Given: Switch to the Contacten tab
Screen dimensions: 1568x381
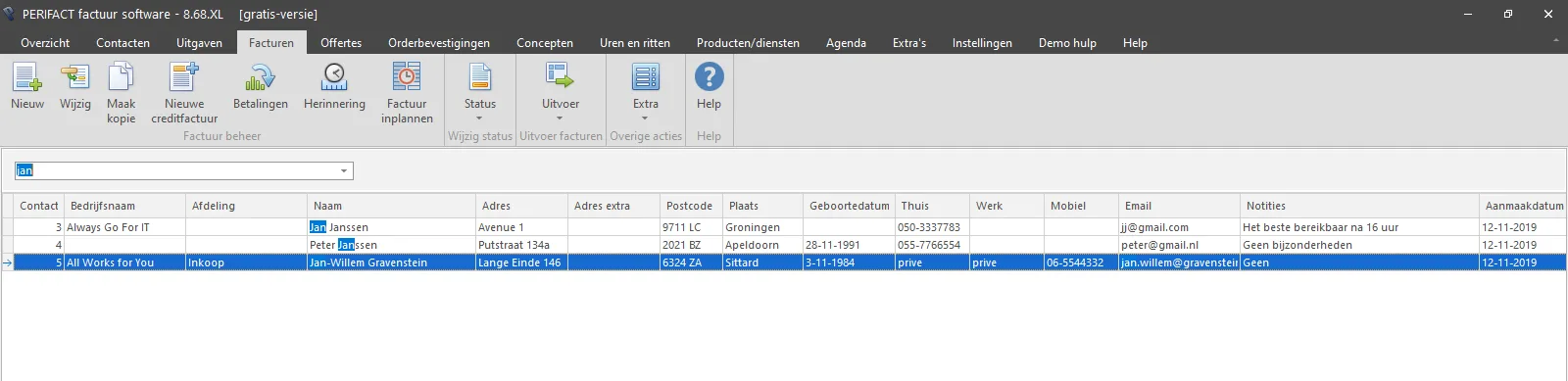Looking at the screenshot, I should [x=123, y=43].
